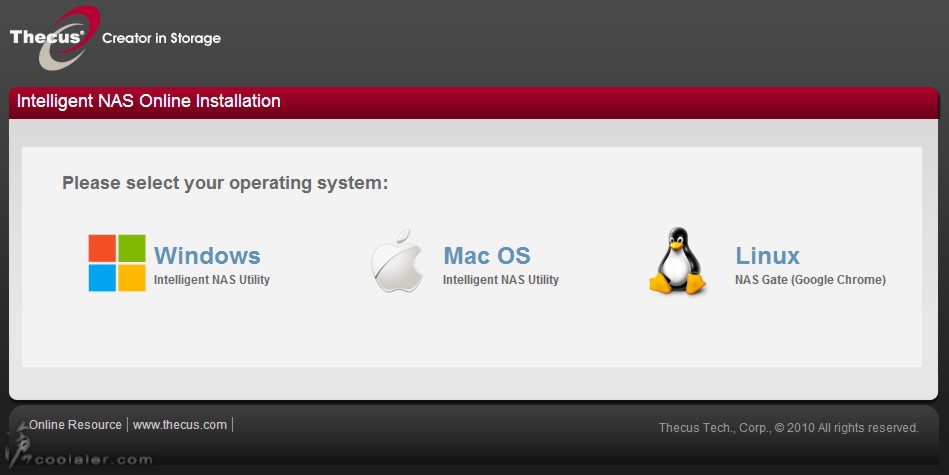Screen dimensions: 949x475
Task: Click the Thecus logo at top left
Action: [54, 38]
